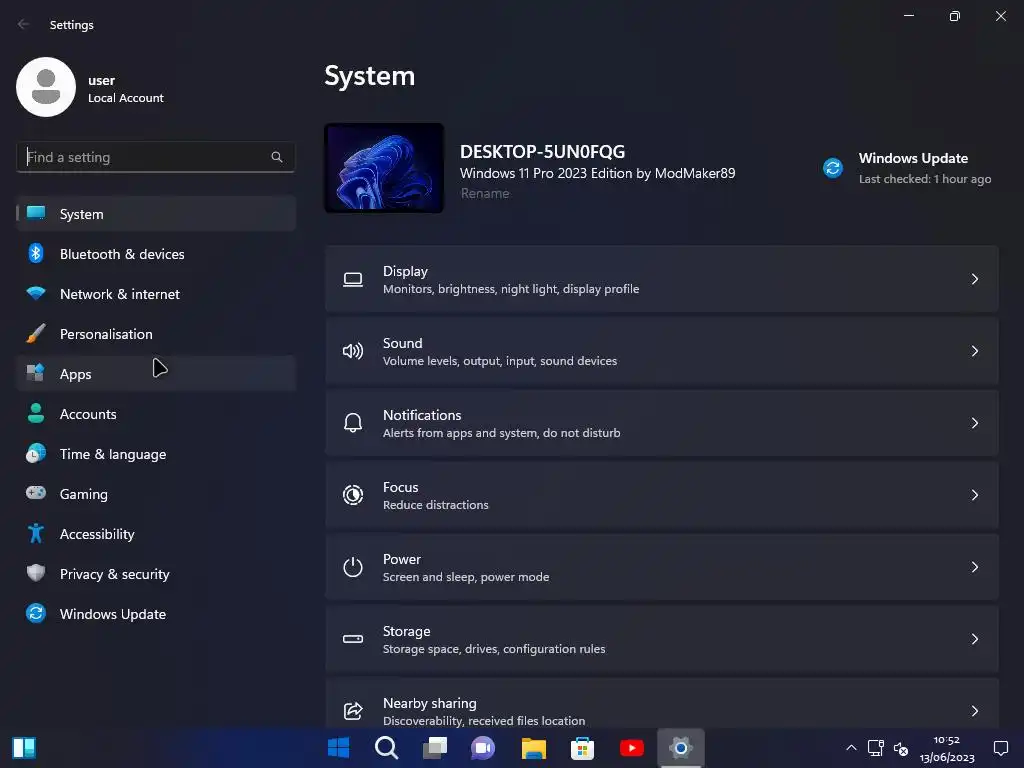Image resolution: width=1024 pixels, height=768 pixels.
Task: Click the DESKTOP-5UN0FQG computer name
Action: tap(543, 152)
